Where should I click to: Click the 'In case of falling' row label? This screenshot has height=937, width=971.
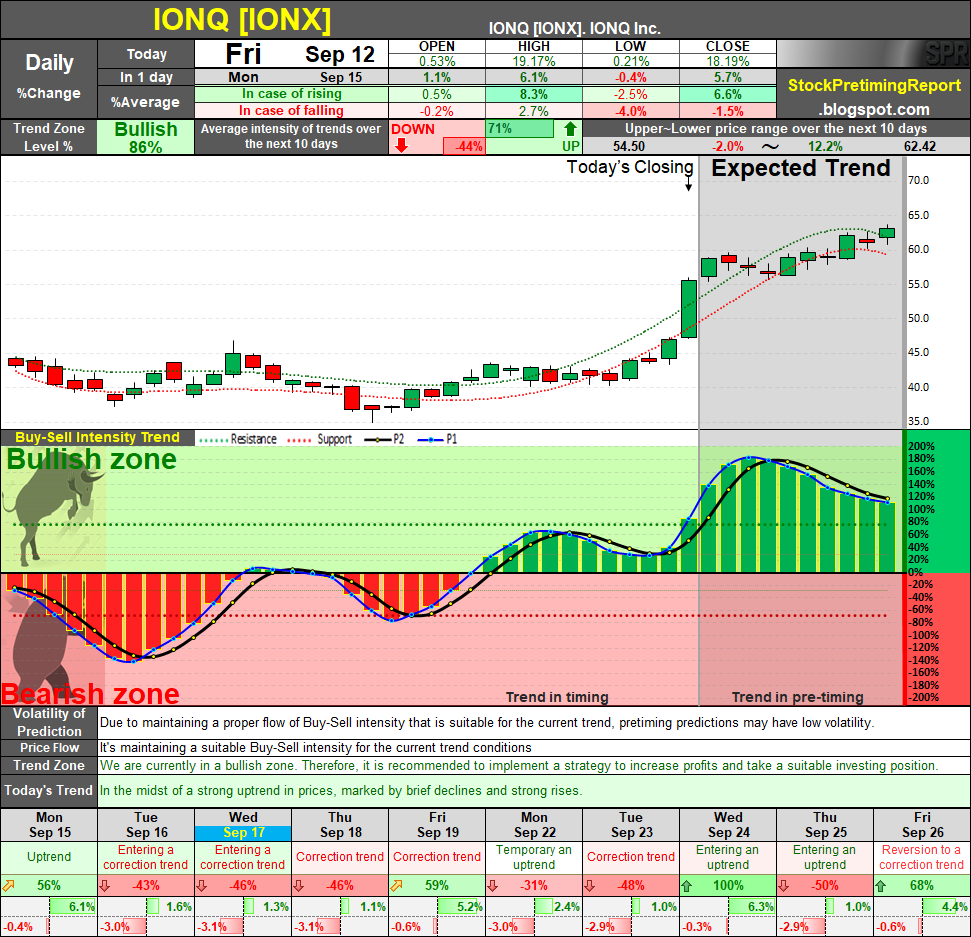click(291, 110)
